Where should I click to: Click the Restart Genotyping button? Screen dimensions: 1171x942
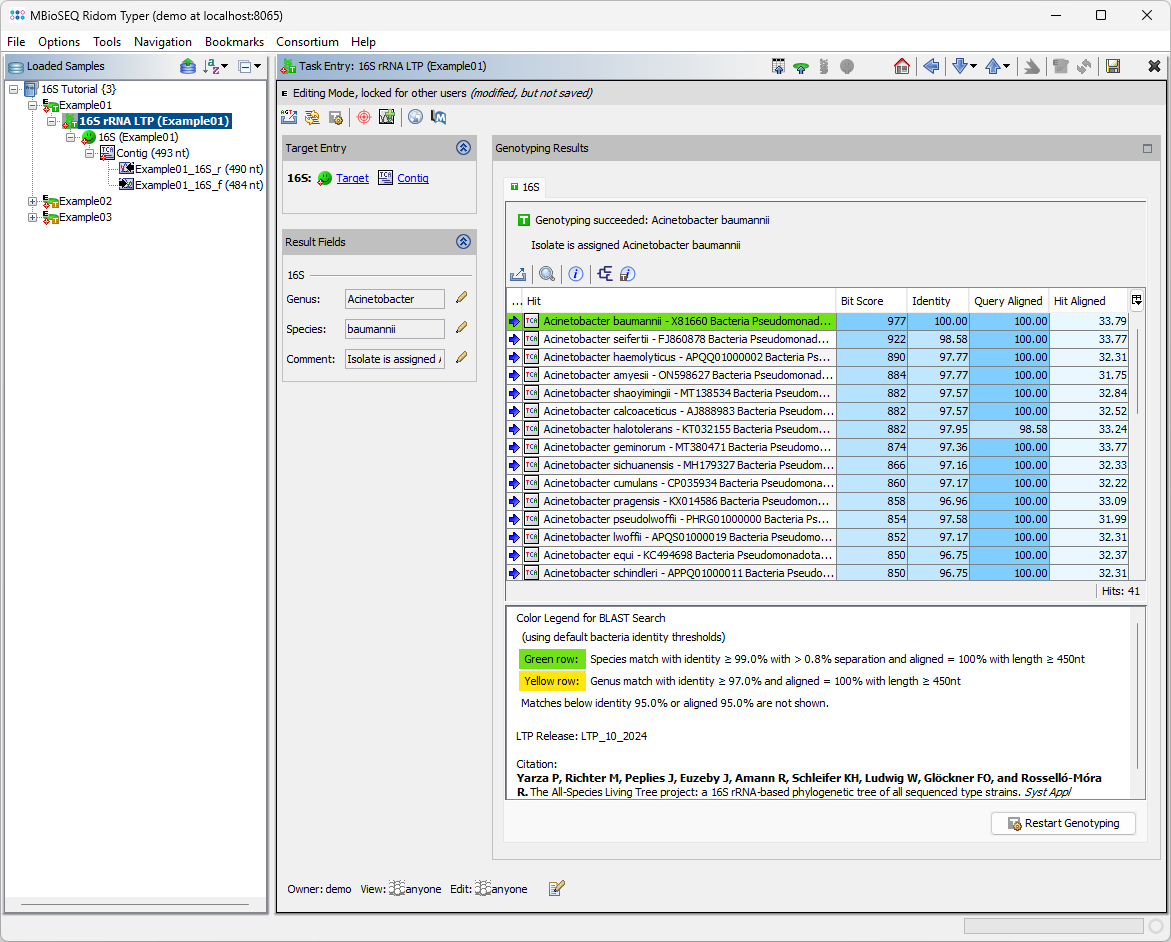(x=1064, y=824)
